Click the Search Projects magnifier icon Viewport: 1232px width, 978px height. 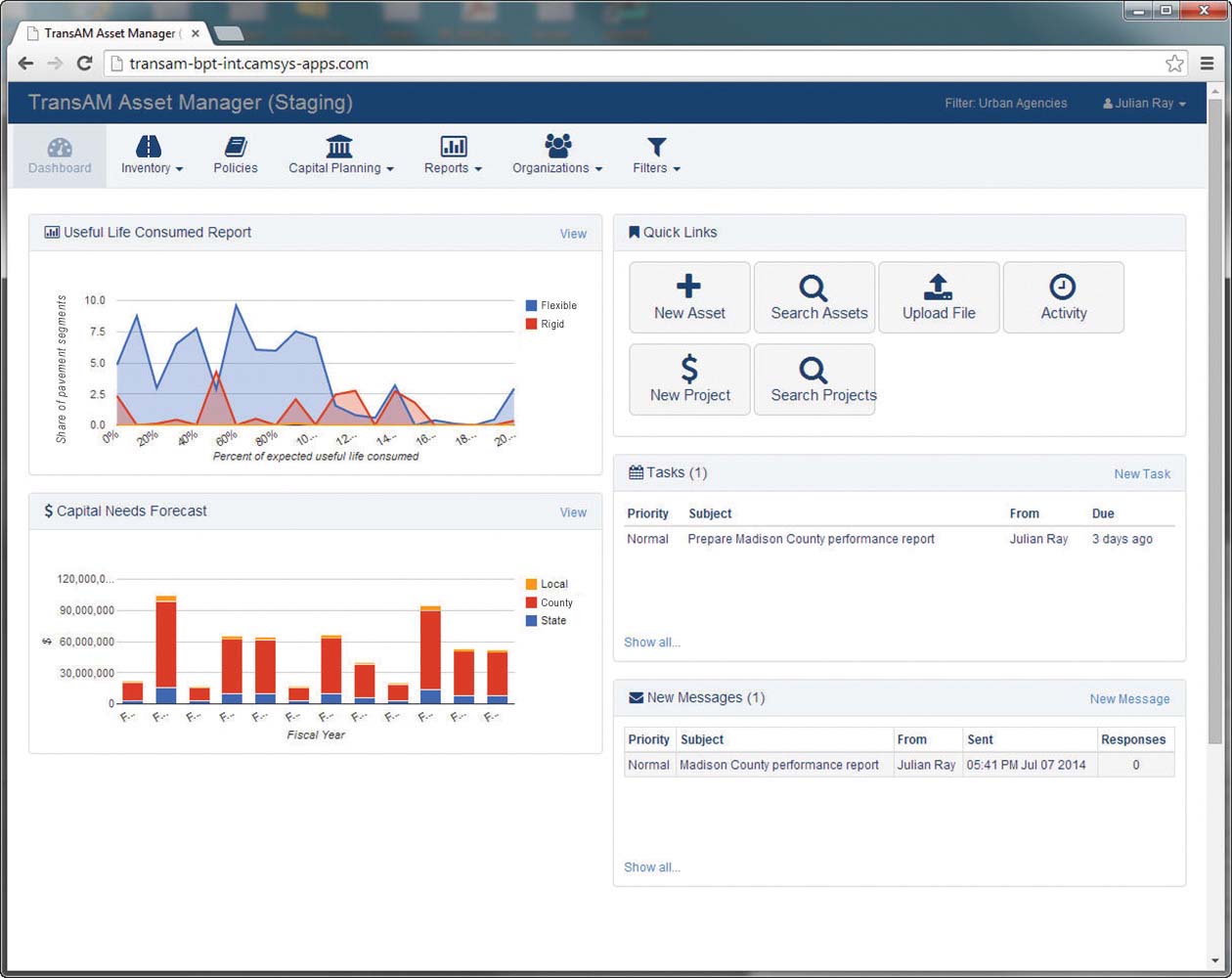814,370
